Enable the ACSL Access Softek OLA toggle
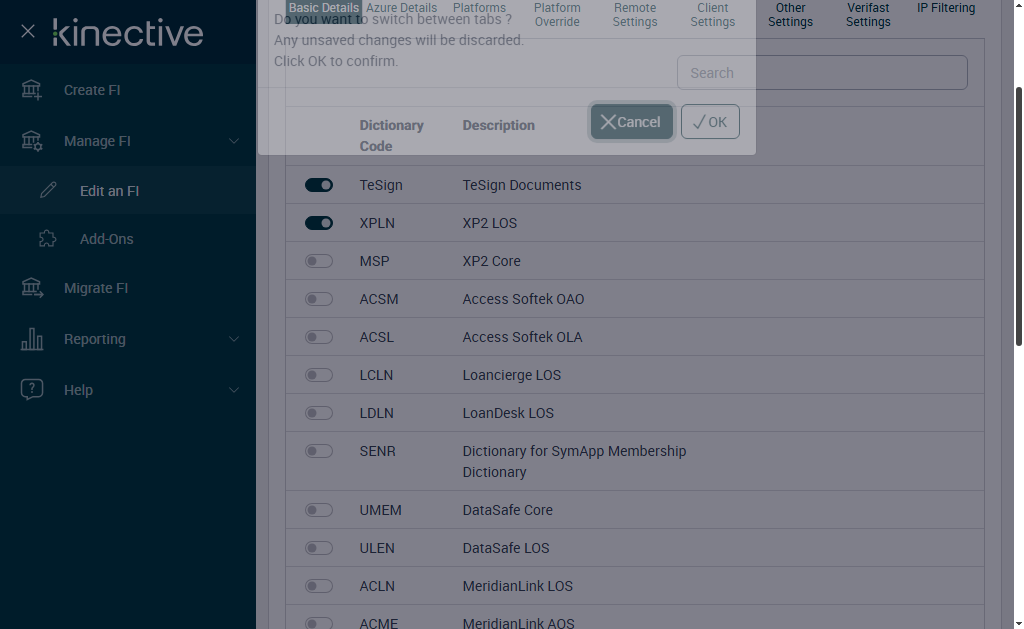The width and height of the screenshot is (1024, 629). pyautogui.click(x=319, y=337)
